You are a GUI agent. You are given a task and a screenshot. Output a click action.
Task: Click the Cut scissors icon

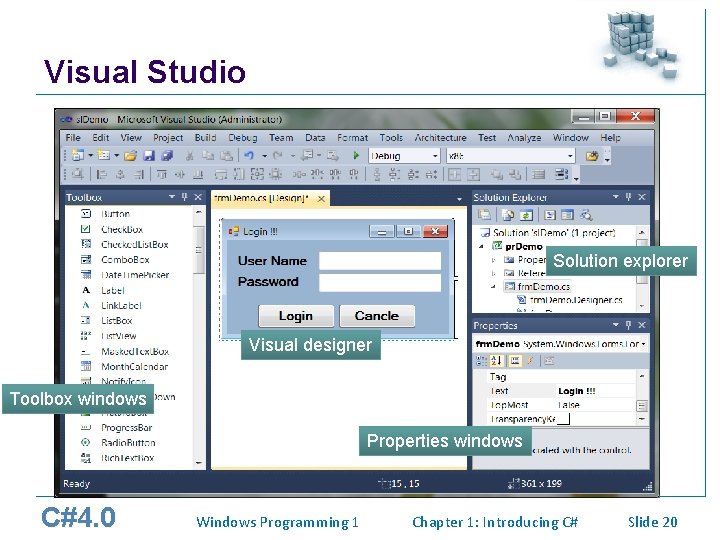[189, 156]
